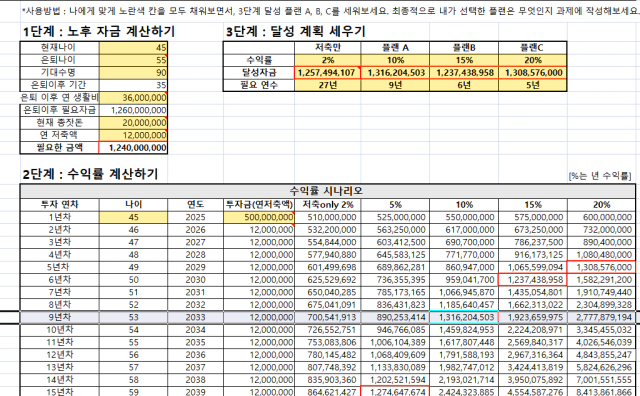The height and width of the screenshot is (396, 640).
Task: Select the 투자금(연저축액) column header
Action: 259,205
